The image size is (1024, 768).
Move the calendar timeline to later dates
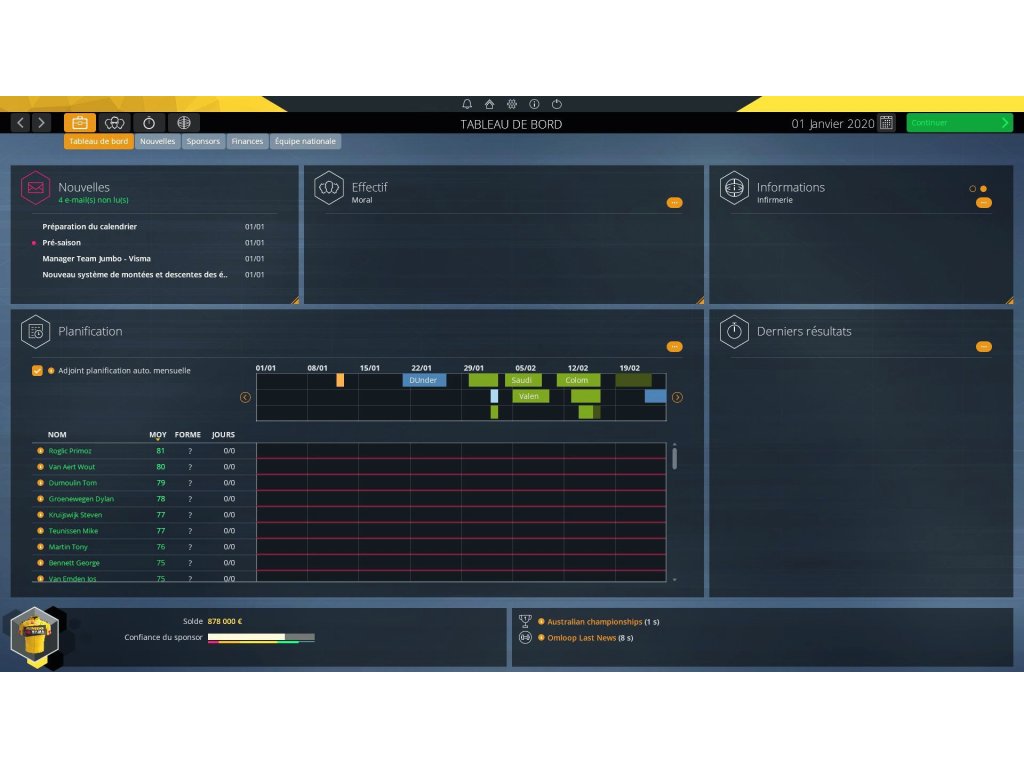coord(677,397)
